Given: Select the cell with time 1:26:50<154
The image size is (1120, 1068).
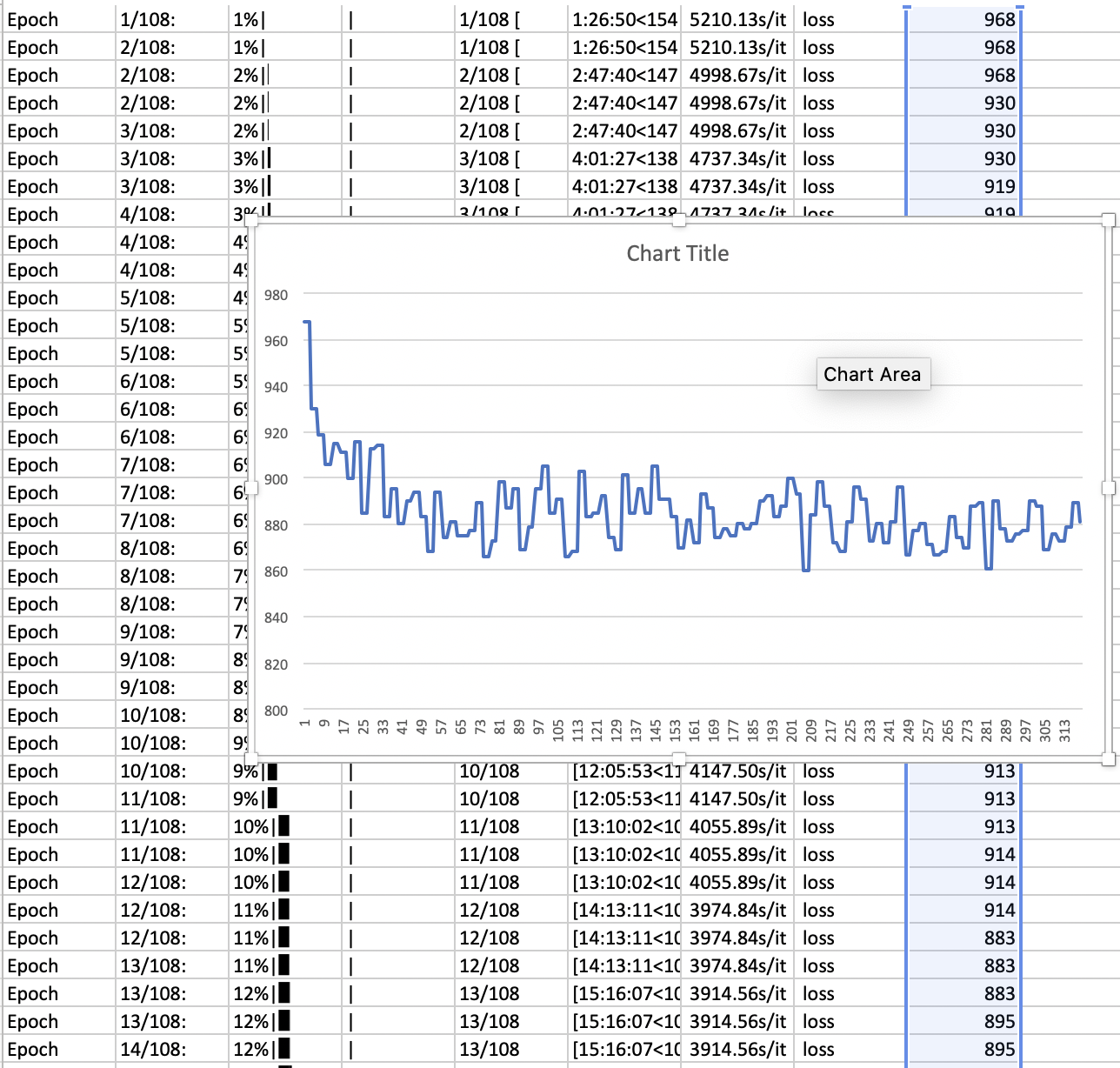Looking at the screenshot, I should click(x=624, y=19).
